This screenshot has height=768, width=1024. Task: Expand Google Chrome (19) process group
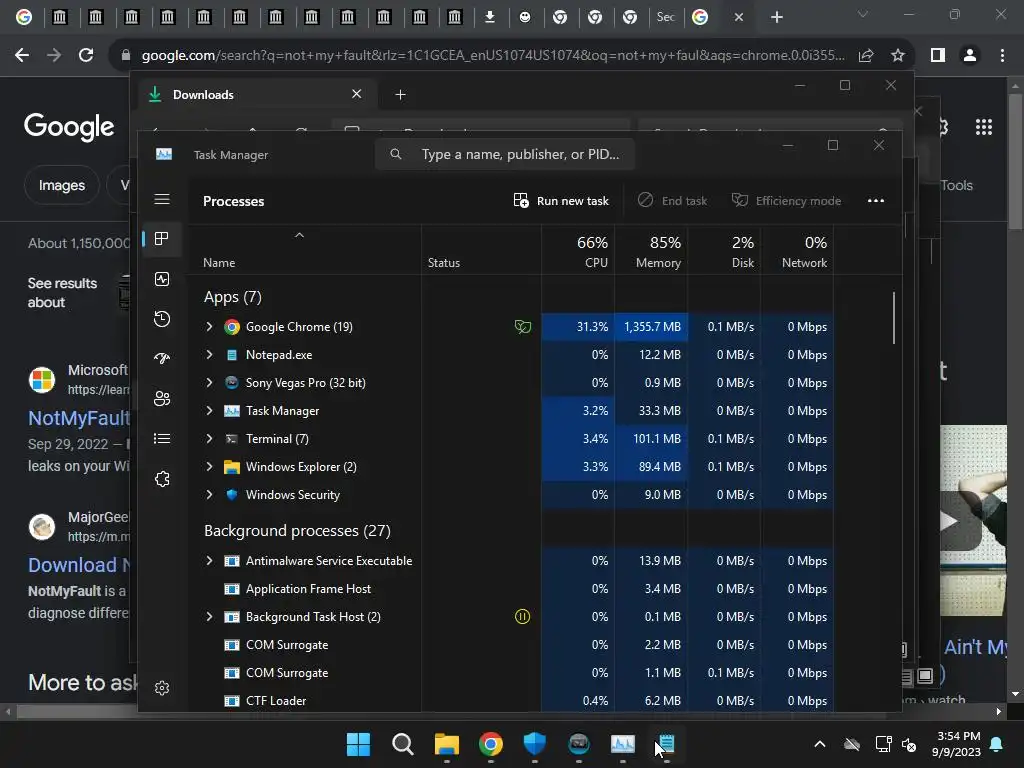(209, 327)
